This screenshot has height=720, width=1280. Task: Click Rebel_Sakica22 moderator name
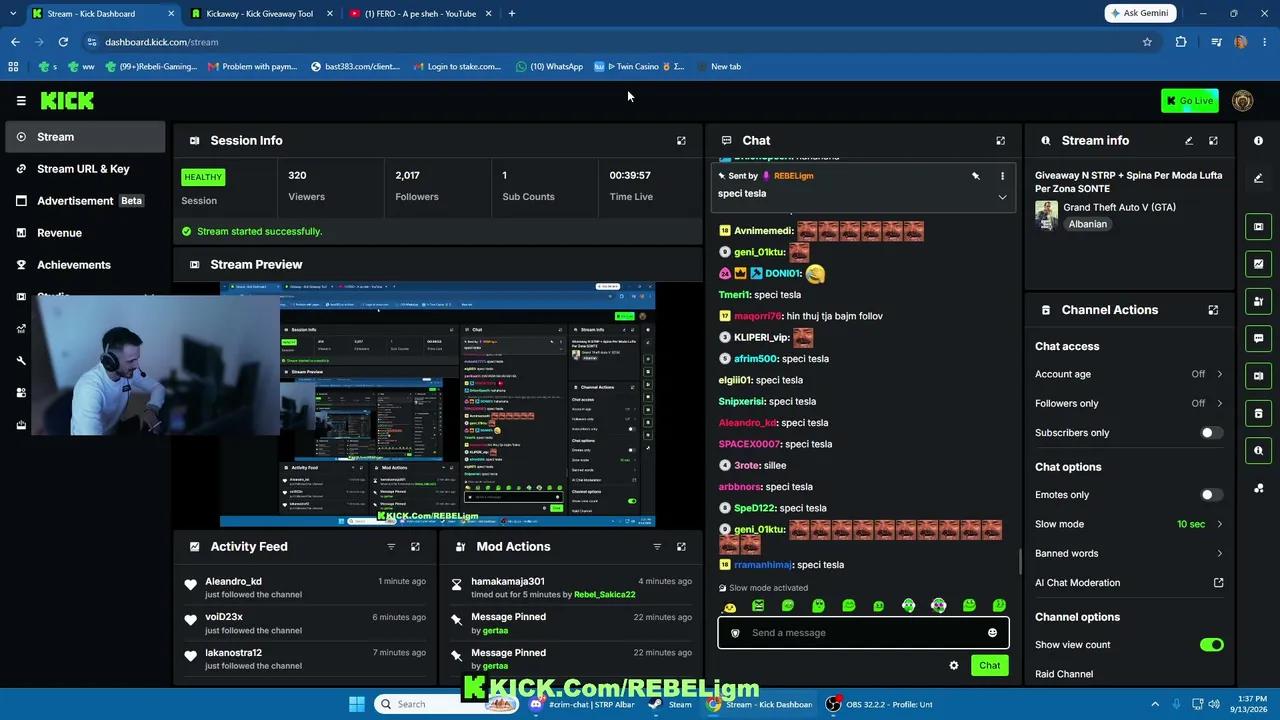click(604, 595)
